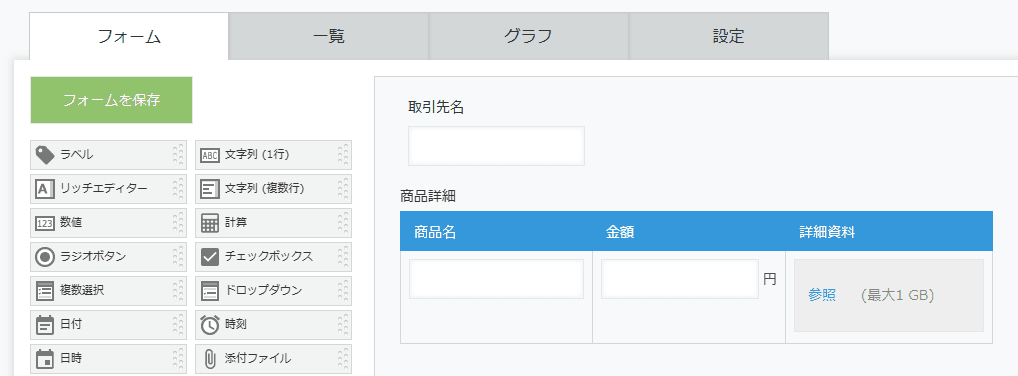Image resolution: width=1018 pixels, height=376 pixels.
Task: Click drag handle on 数値 item
Action: click(x=179, y=223)
